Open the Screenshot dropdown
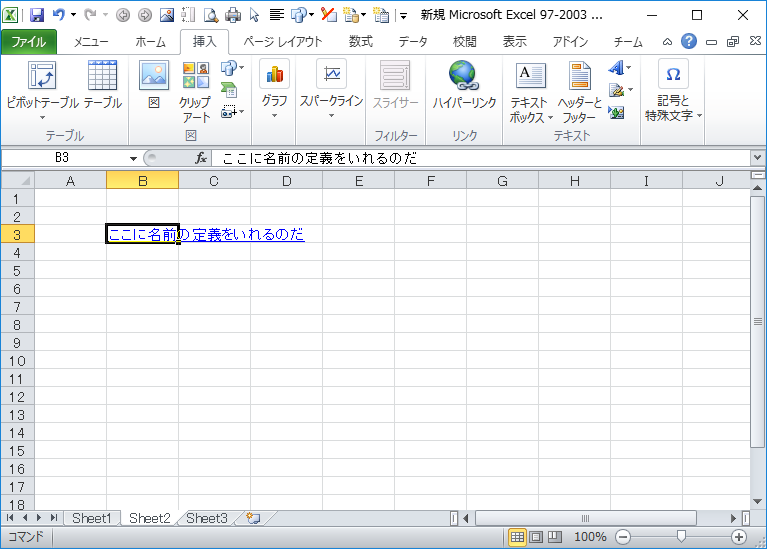 tap(232, 112)
